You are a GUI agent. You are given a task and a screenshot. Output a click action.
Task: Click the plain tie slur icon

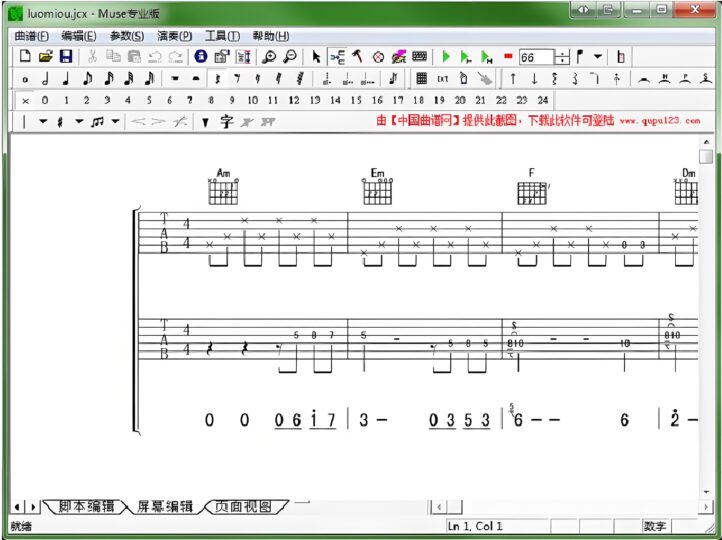point(644,80)
